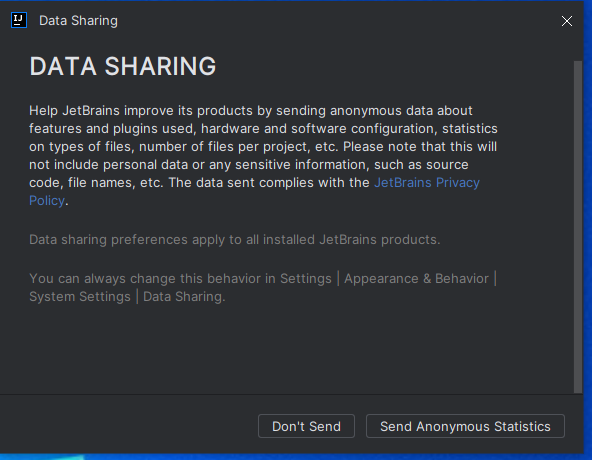
Task: Click the separator line above the buttons
Action: click(291, 395)
